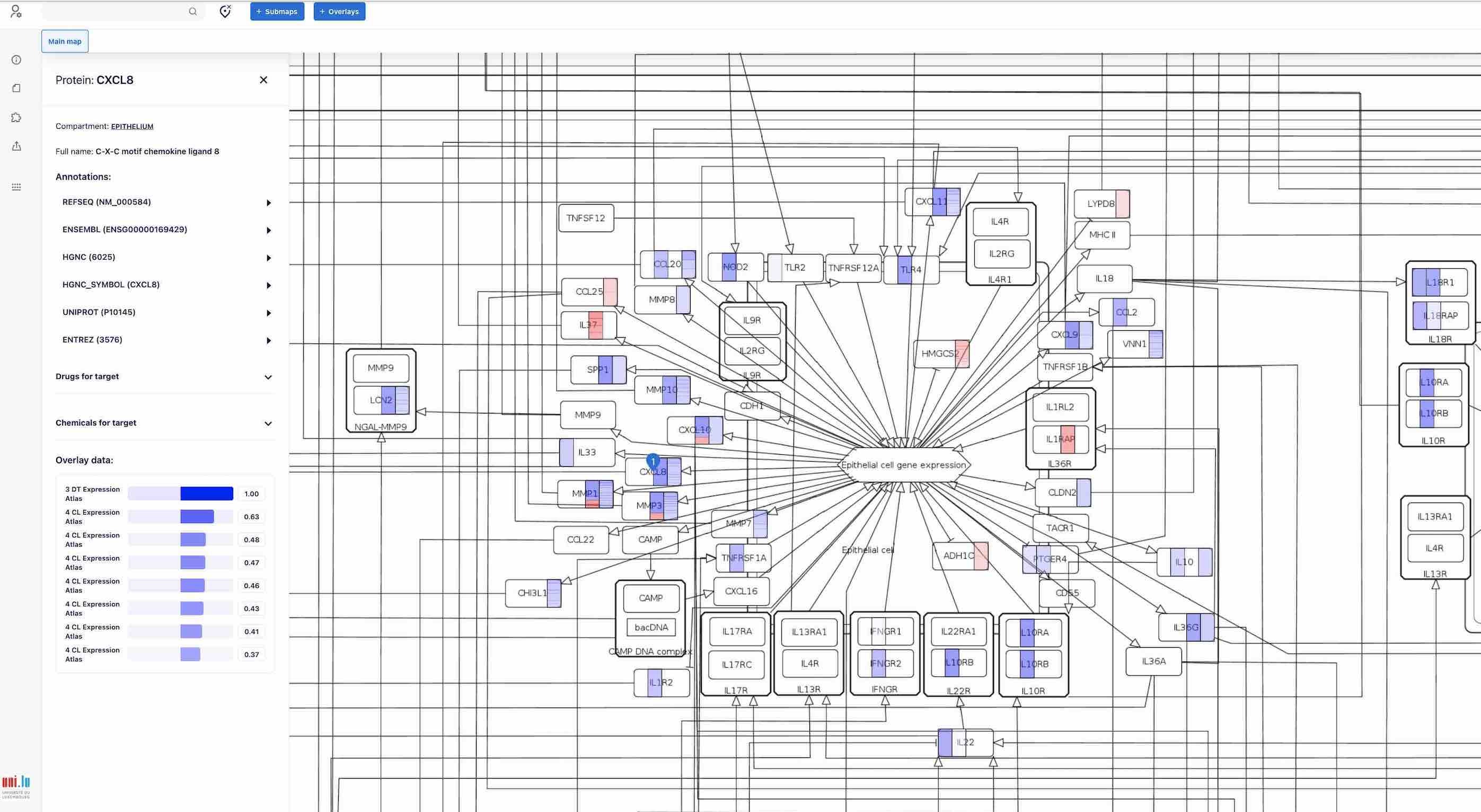This screenshot has width=1481, height=812.
Task: Toggle the numbered marker on CXCL8 node
Action: point(653,460)
